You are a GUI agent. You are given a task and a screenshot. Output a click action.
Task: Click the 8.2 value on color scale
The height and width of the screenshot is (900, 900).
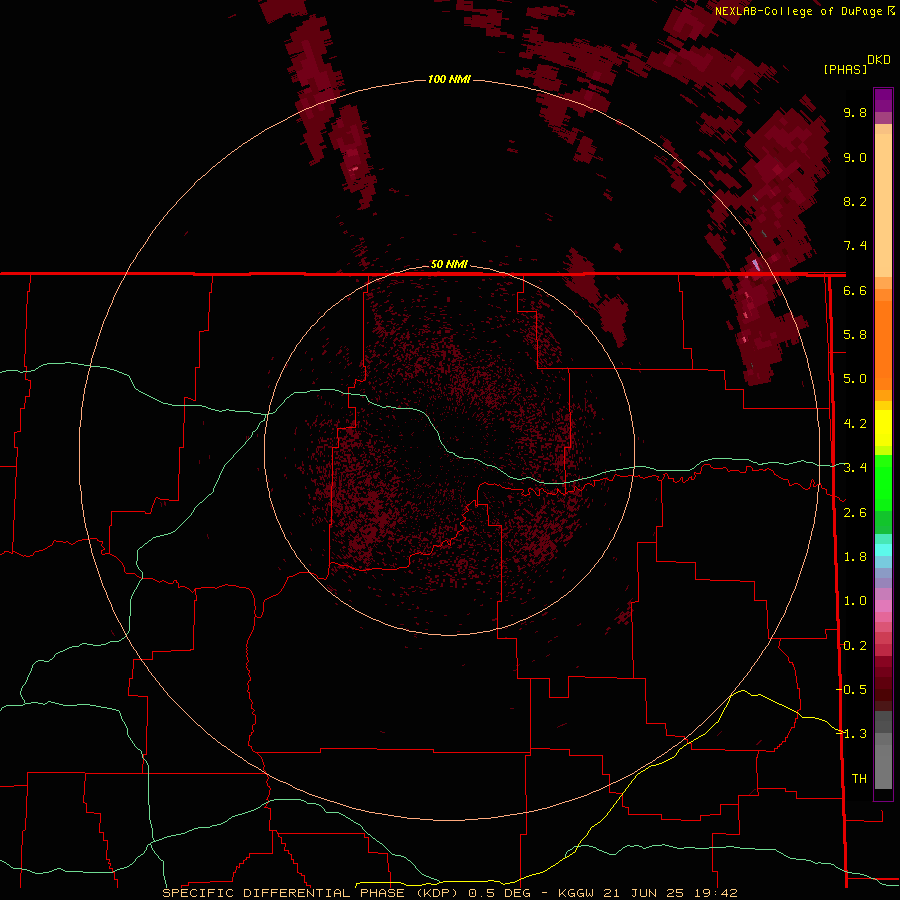pyautogui.click(x=855, y=201)
